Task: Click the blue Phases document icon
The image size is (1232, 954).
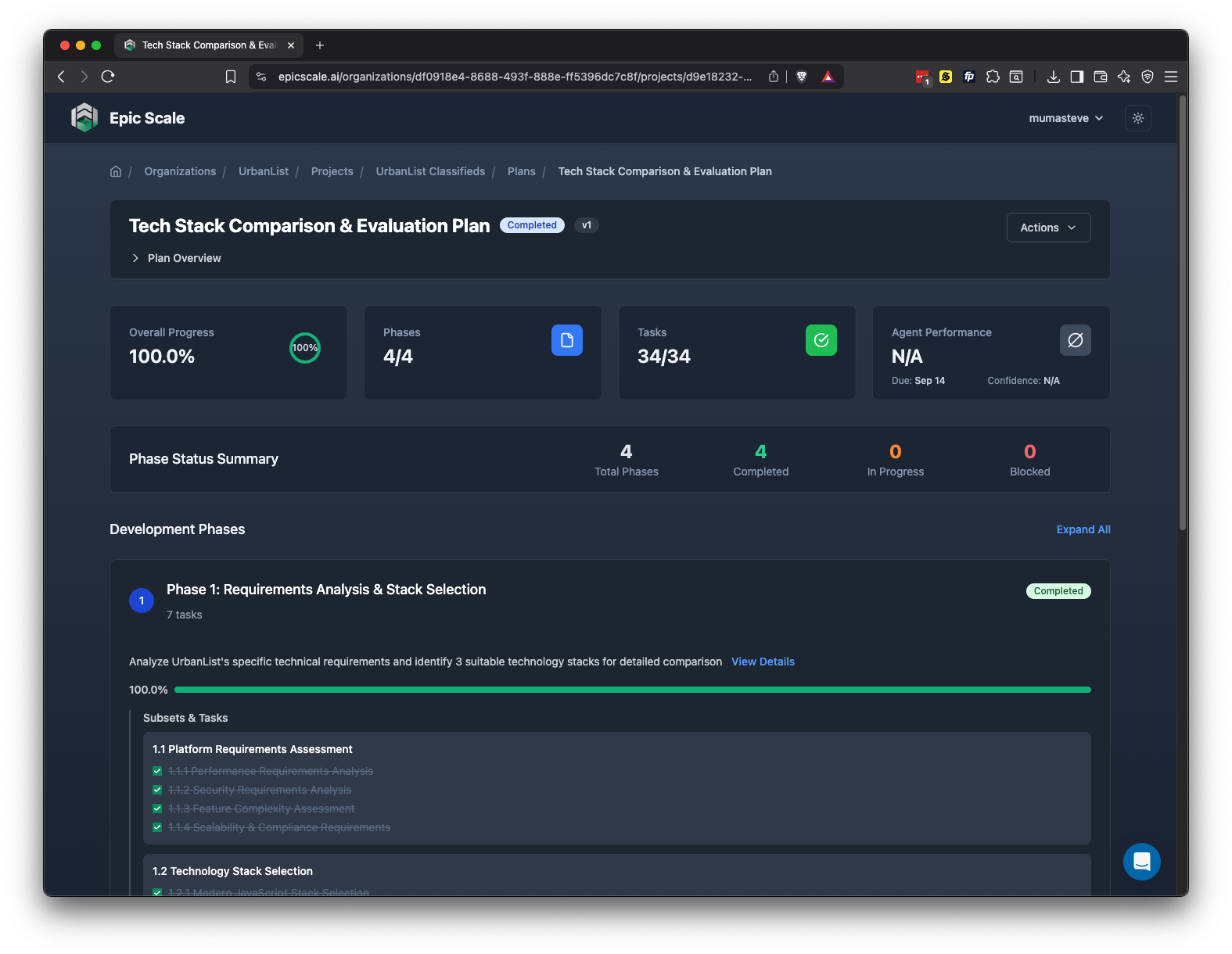Action: [567, 340]
